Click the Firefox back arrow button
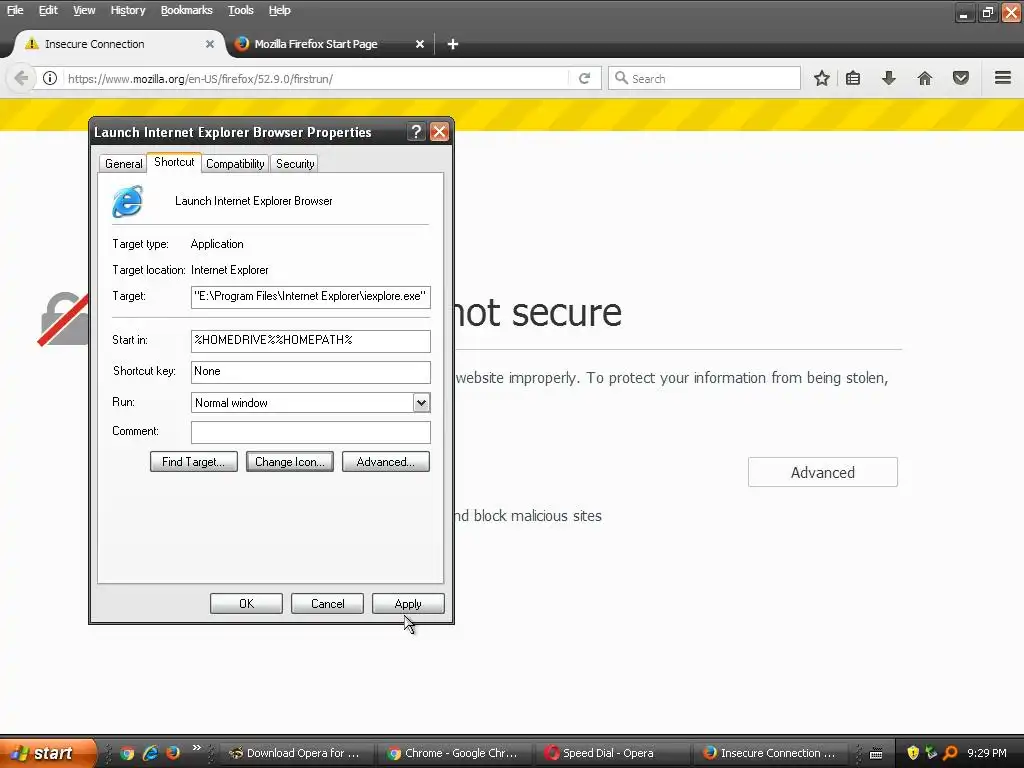The width and height of the screenshot is (1024, 768). (20, 78)
